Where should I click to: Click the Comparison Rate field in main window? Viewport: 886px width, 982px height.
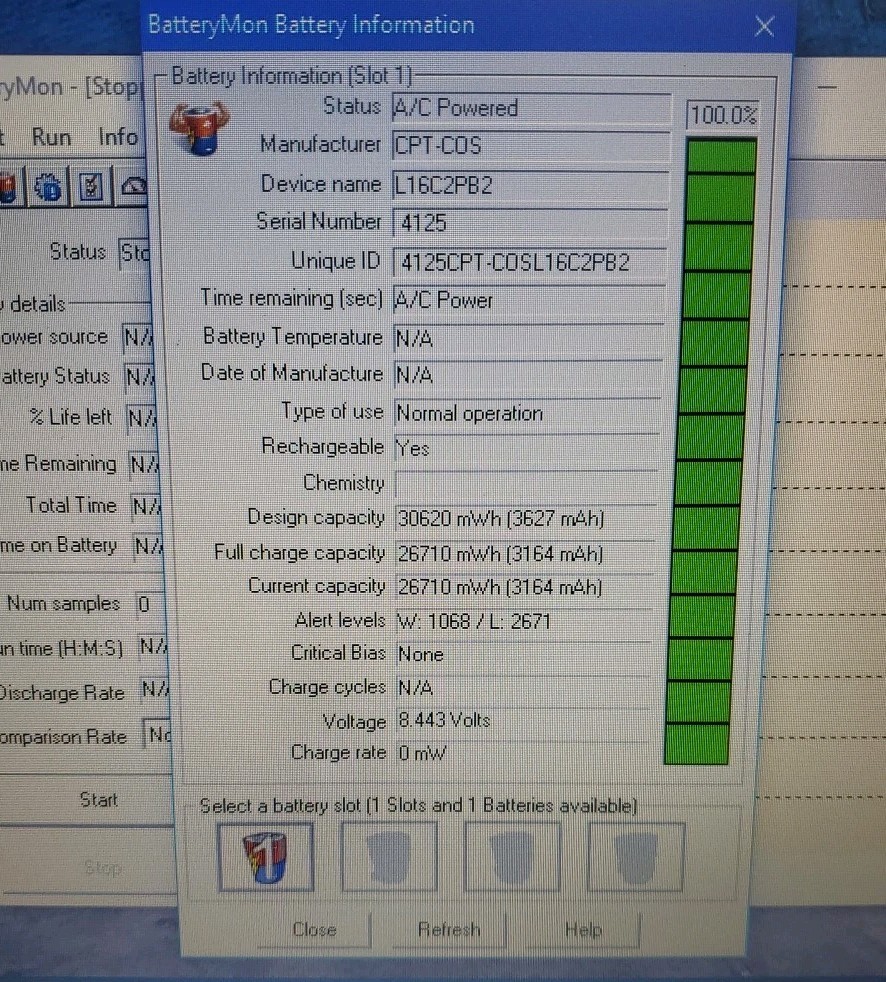(158, 734)
